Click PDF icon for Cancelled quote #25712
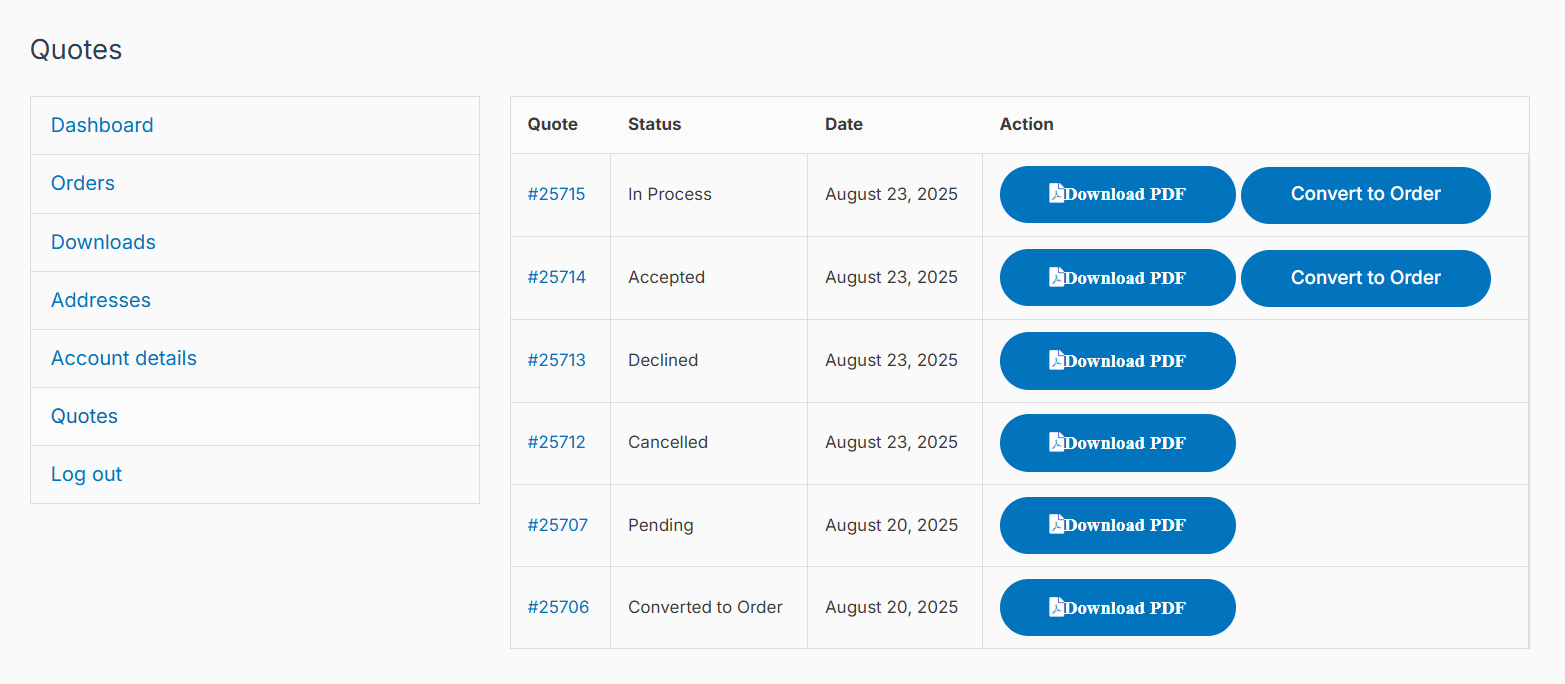This screenshot has width=1565, height=684. (1056, 442)
